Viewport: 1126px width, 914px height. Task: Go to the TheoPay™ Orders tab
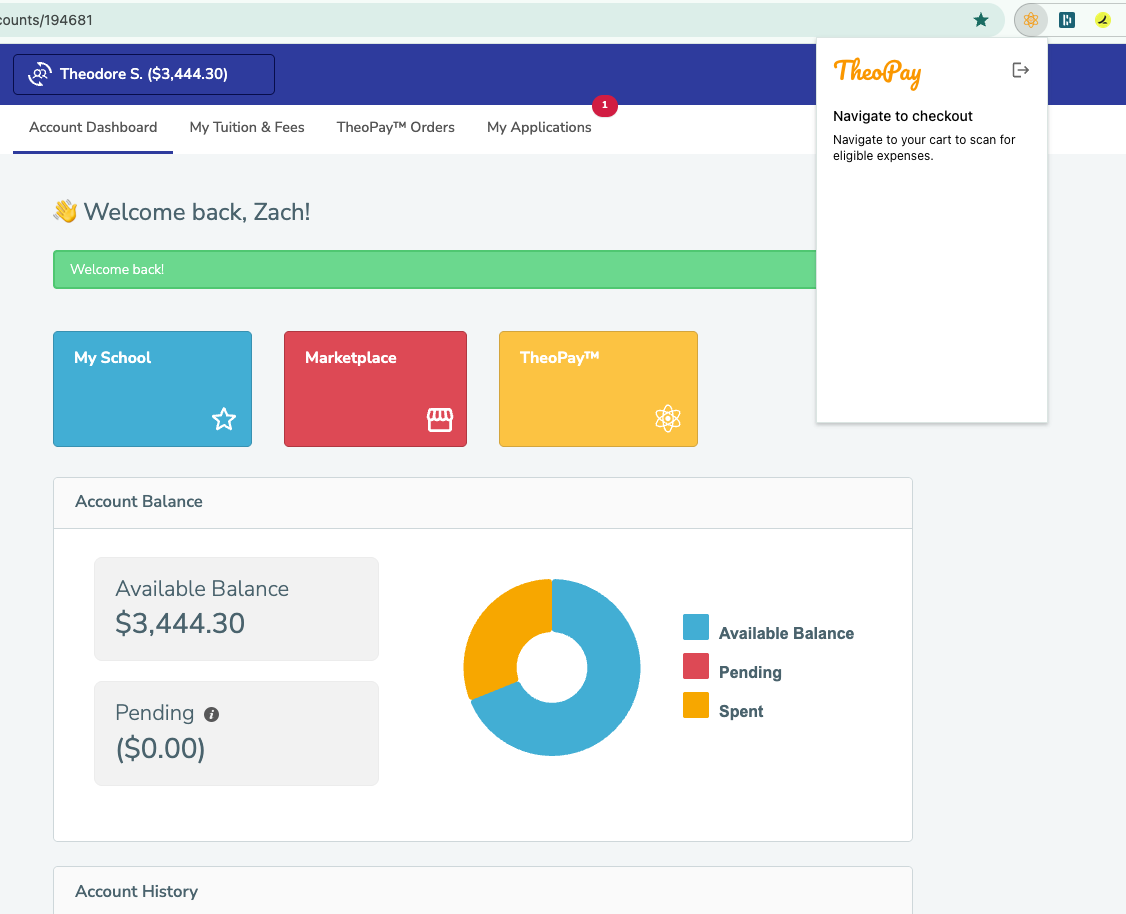coord(396,128)
